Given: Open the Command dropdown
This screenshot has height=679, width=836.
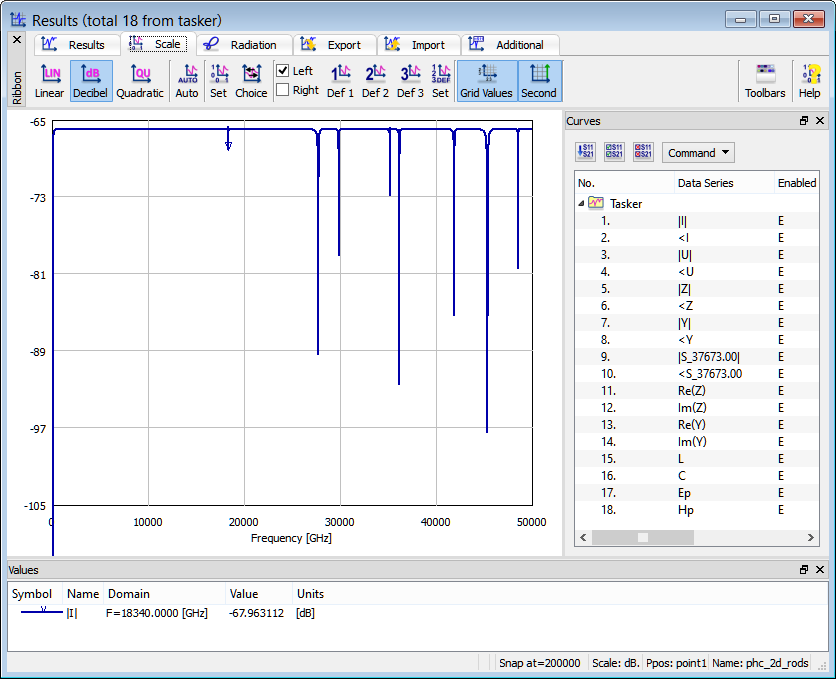Looking at the screenshot, I should 698,153.
